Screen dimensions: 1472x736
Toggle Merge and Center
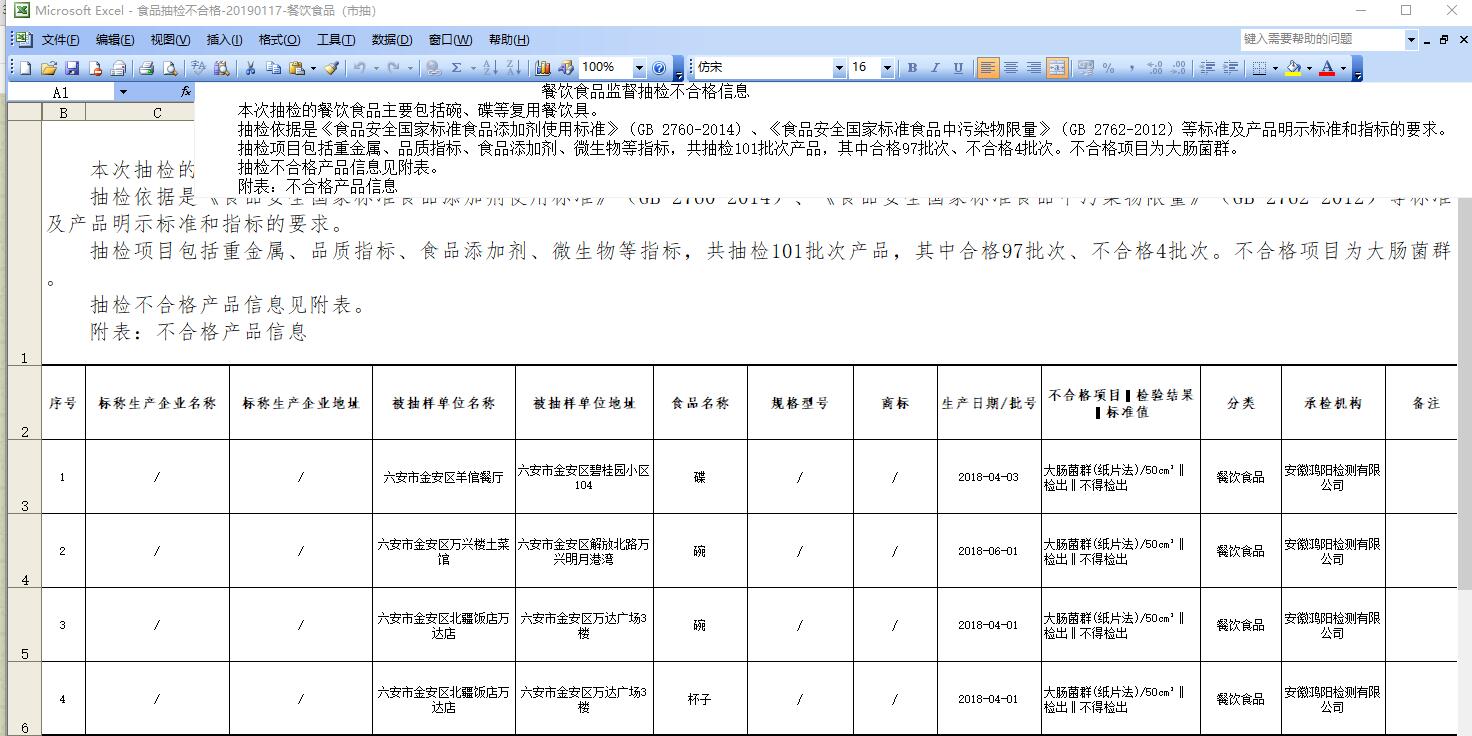click(1057, 68)
